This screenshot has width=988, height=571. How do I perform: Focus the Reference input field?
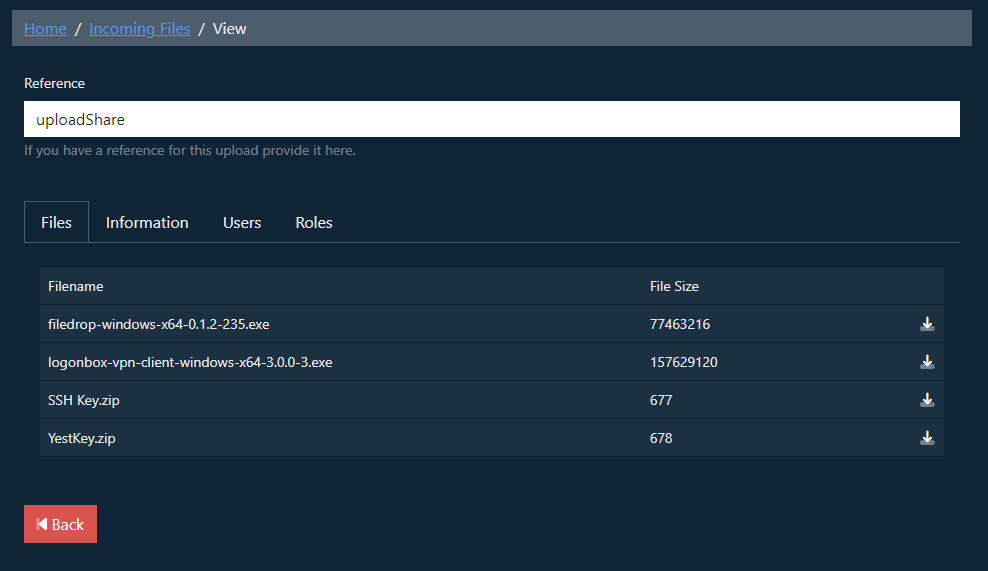tap(491, 119)
